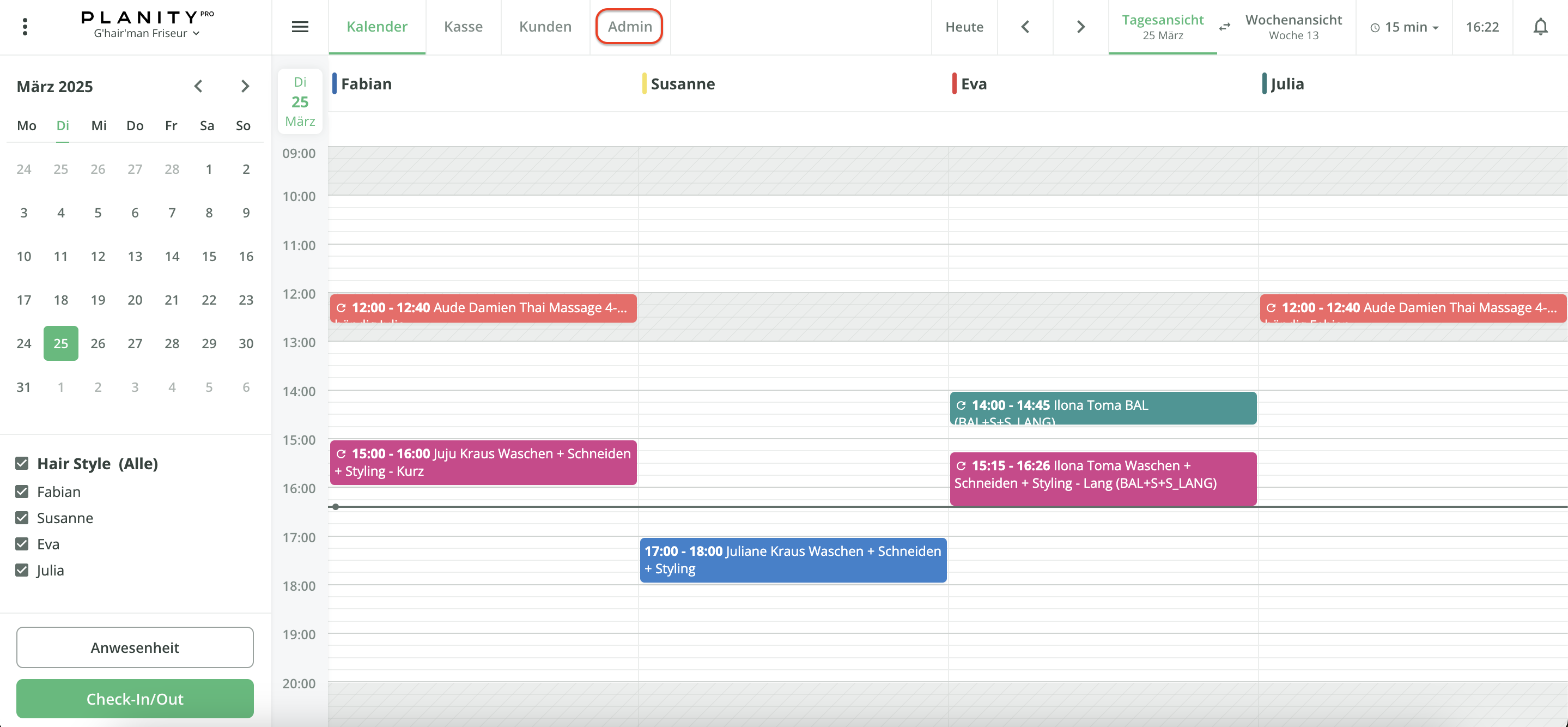Screen dimensions: 1568x727
Task: Open the Admin tab
Action: pos(629,27)
